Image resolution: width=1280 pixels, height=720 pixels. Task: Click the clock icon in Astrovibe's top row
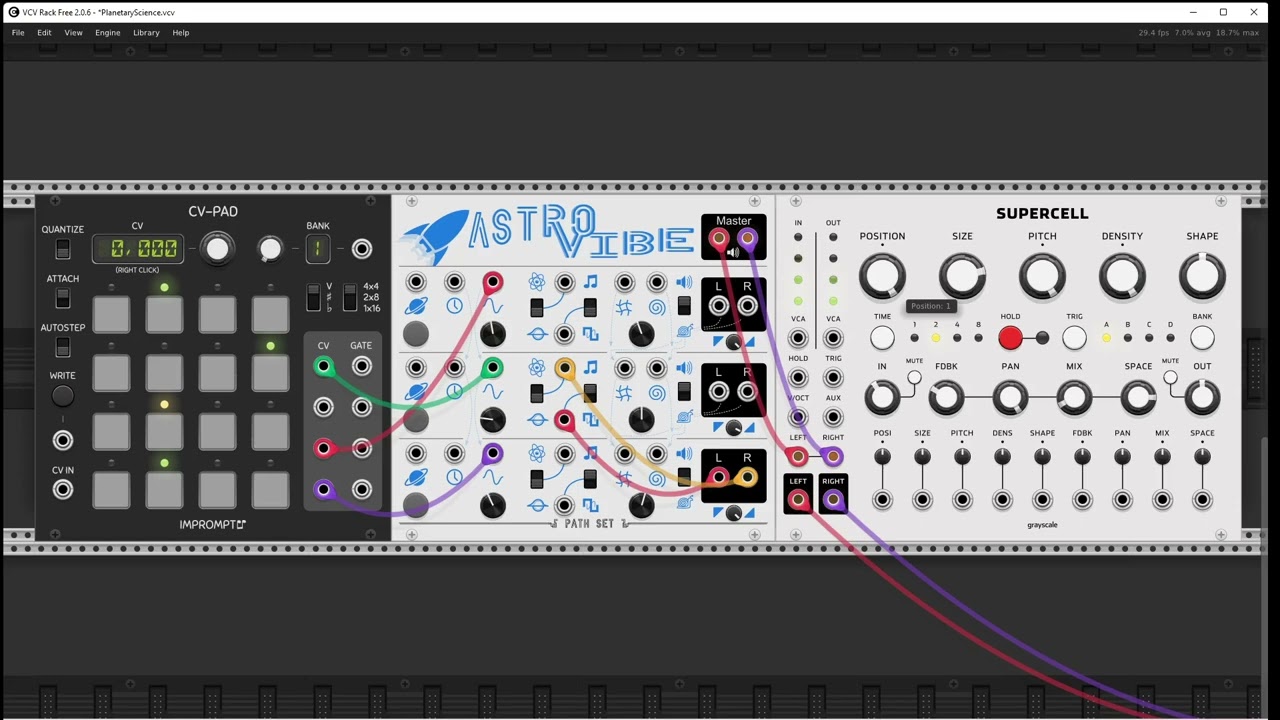coord(454,306)
